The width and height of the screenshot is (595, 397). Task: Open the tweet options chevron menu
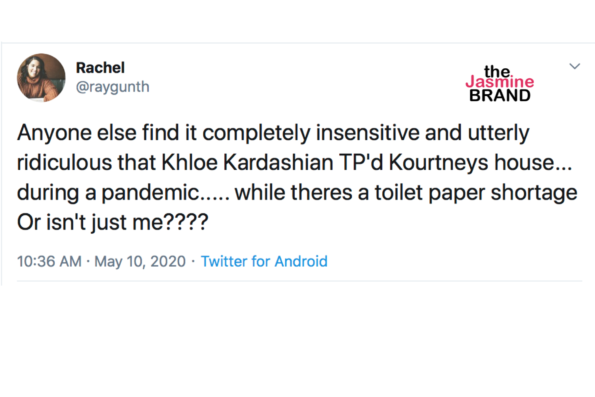(575, 66)
